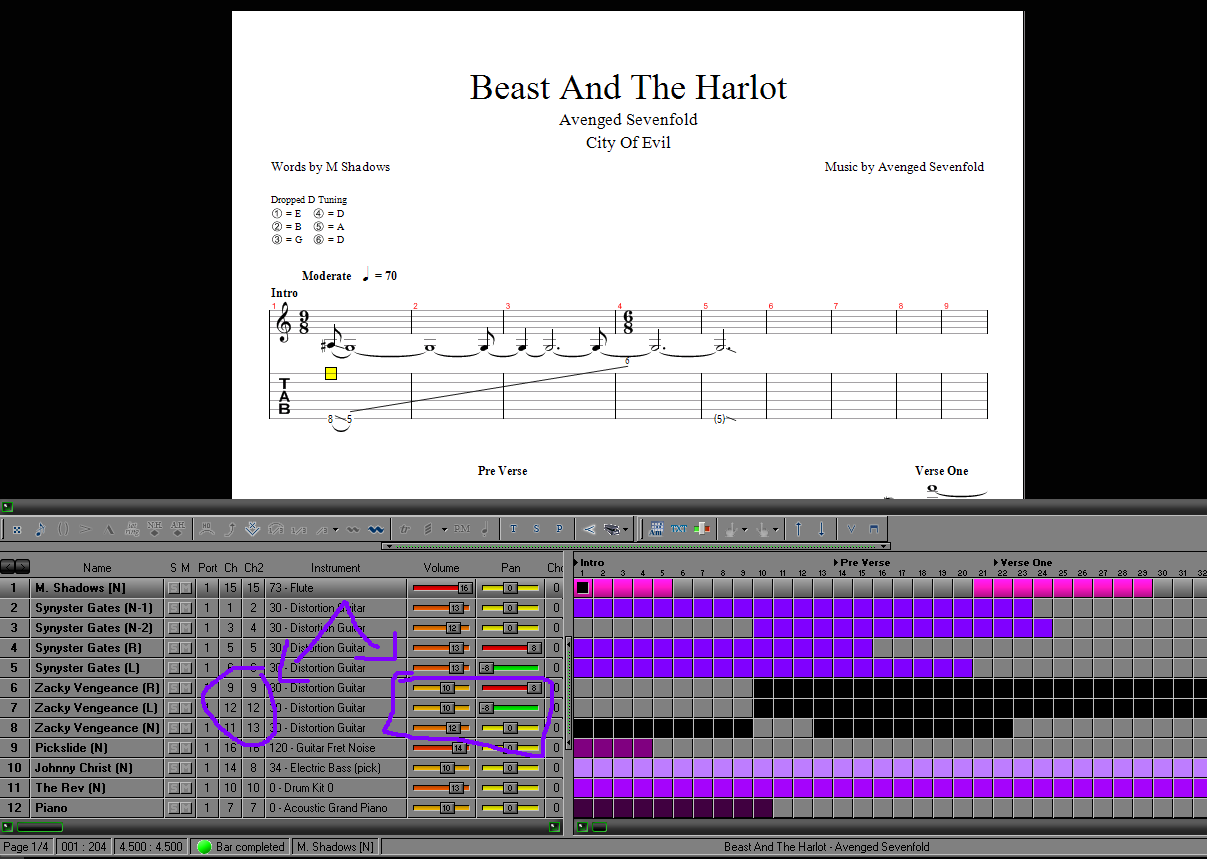Open the mix table change icon
The height and width of the screenshot is (859, 1207).
pyautogui.click(x=702, y=529)
